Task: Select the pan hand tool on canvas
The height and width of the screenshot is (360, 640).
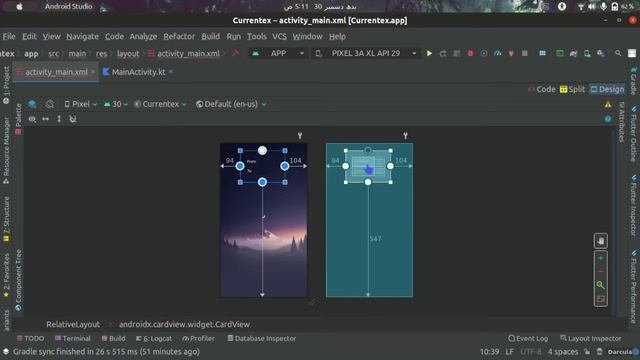Action: [600, 241]
